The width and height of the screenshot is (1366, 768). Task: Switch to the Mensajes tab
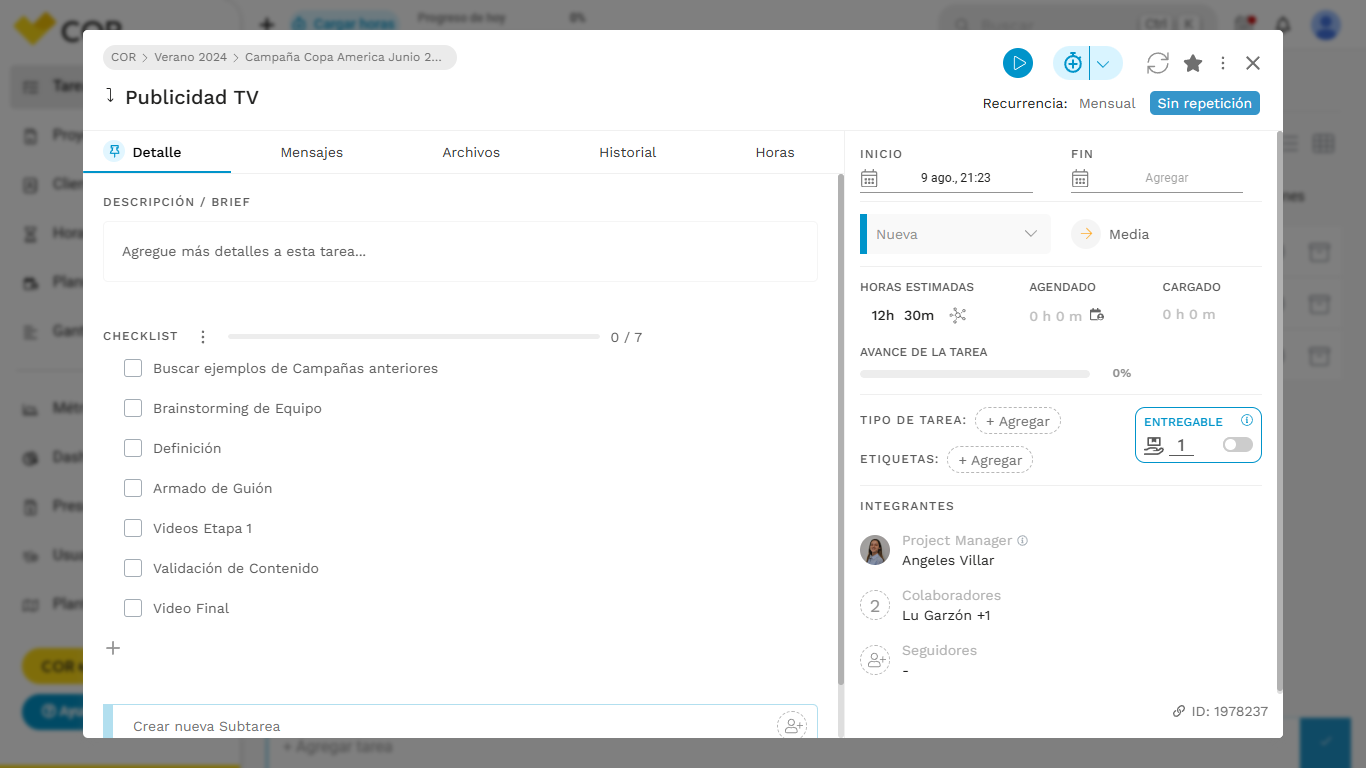coord(312,153)
